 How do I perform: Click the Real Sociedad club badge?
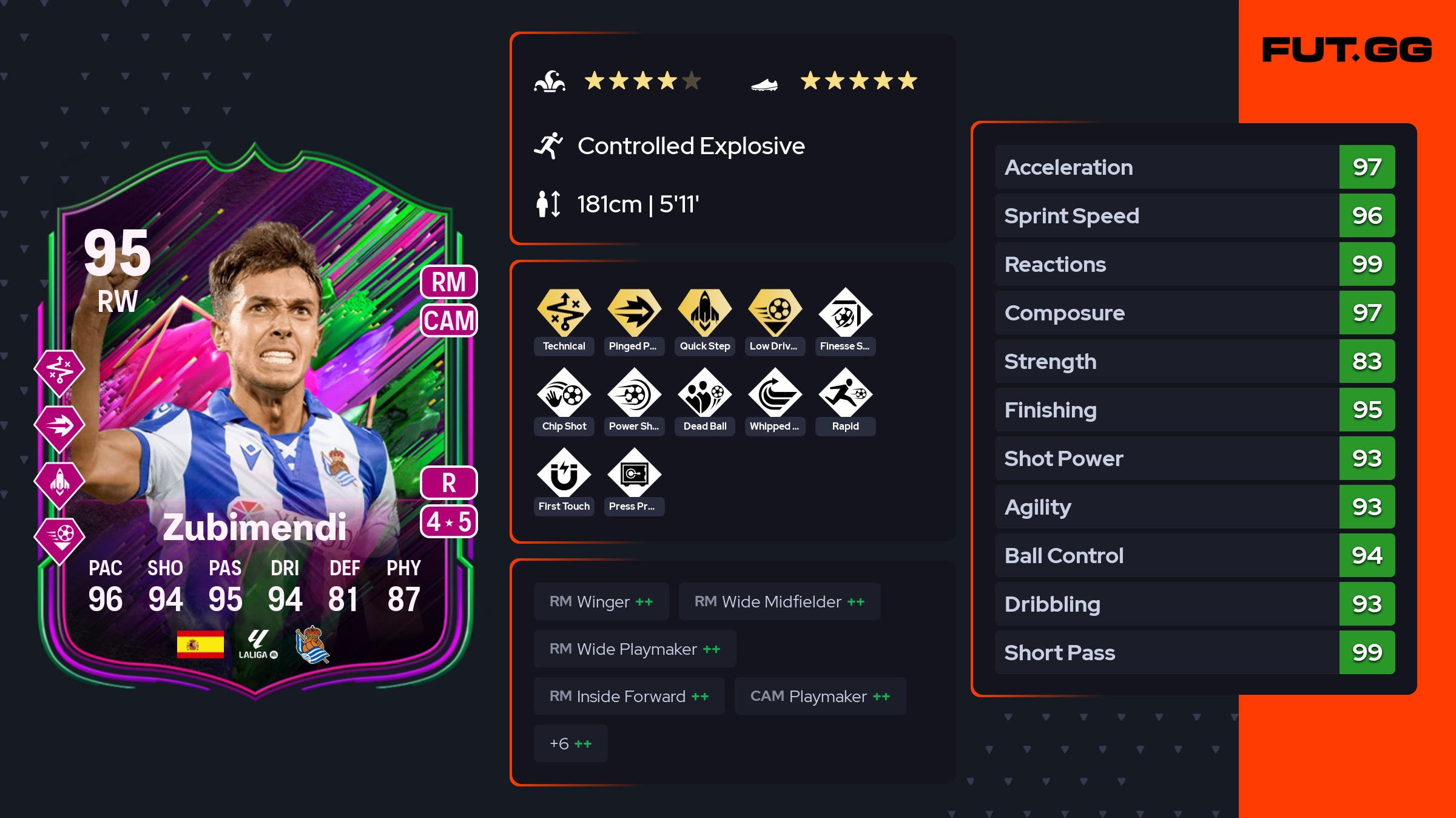coord(312,644)
